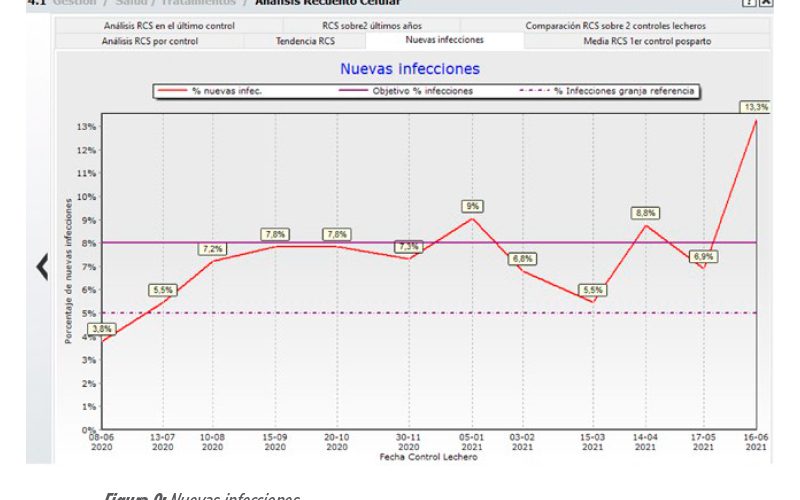
Task: Select the Nuevas infecciones tab
Action: [x=444, y=40]
